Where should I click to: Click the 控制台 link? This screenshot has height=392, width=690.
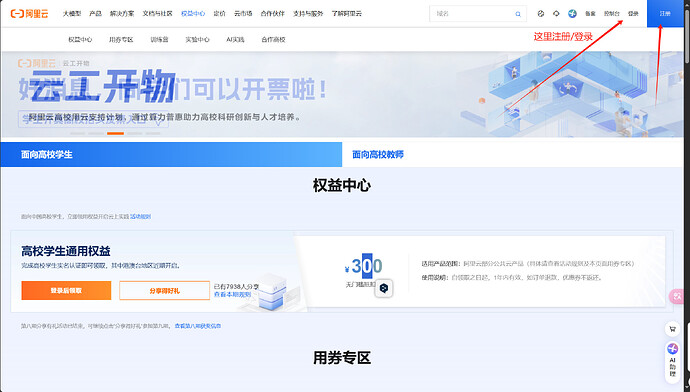click(x=612, y=14)
